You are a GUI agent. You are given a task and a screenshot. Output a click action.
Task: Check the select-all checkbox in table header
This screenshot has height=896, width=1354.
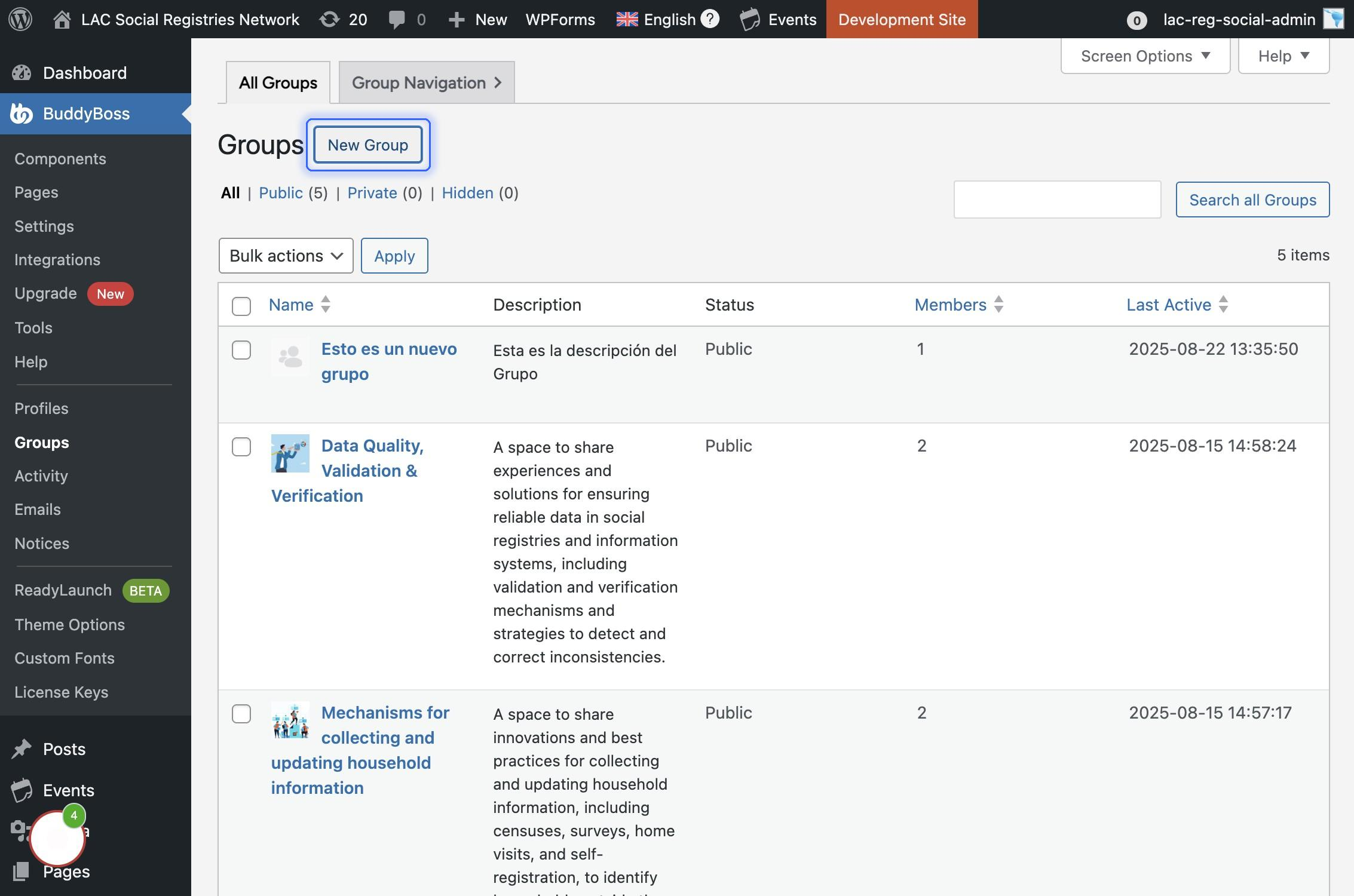pos(241,306)
